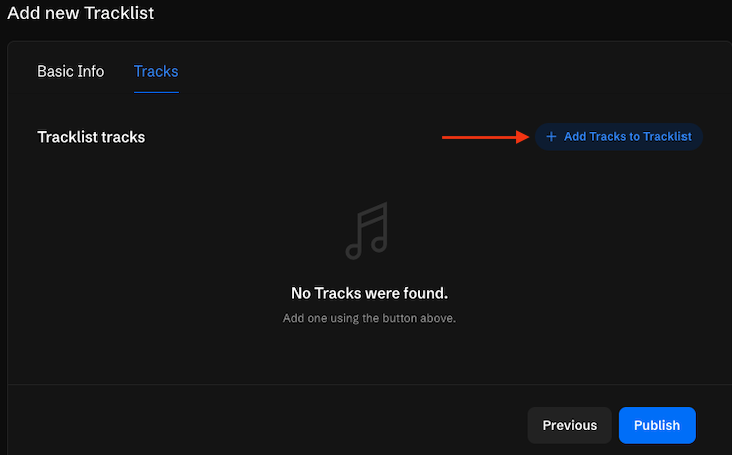The height and width of the screenshot is (455, 732).
Task: Click the divider line above Previous button
Action: (x=369, y=384)
